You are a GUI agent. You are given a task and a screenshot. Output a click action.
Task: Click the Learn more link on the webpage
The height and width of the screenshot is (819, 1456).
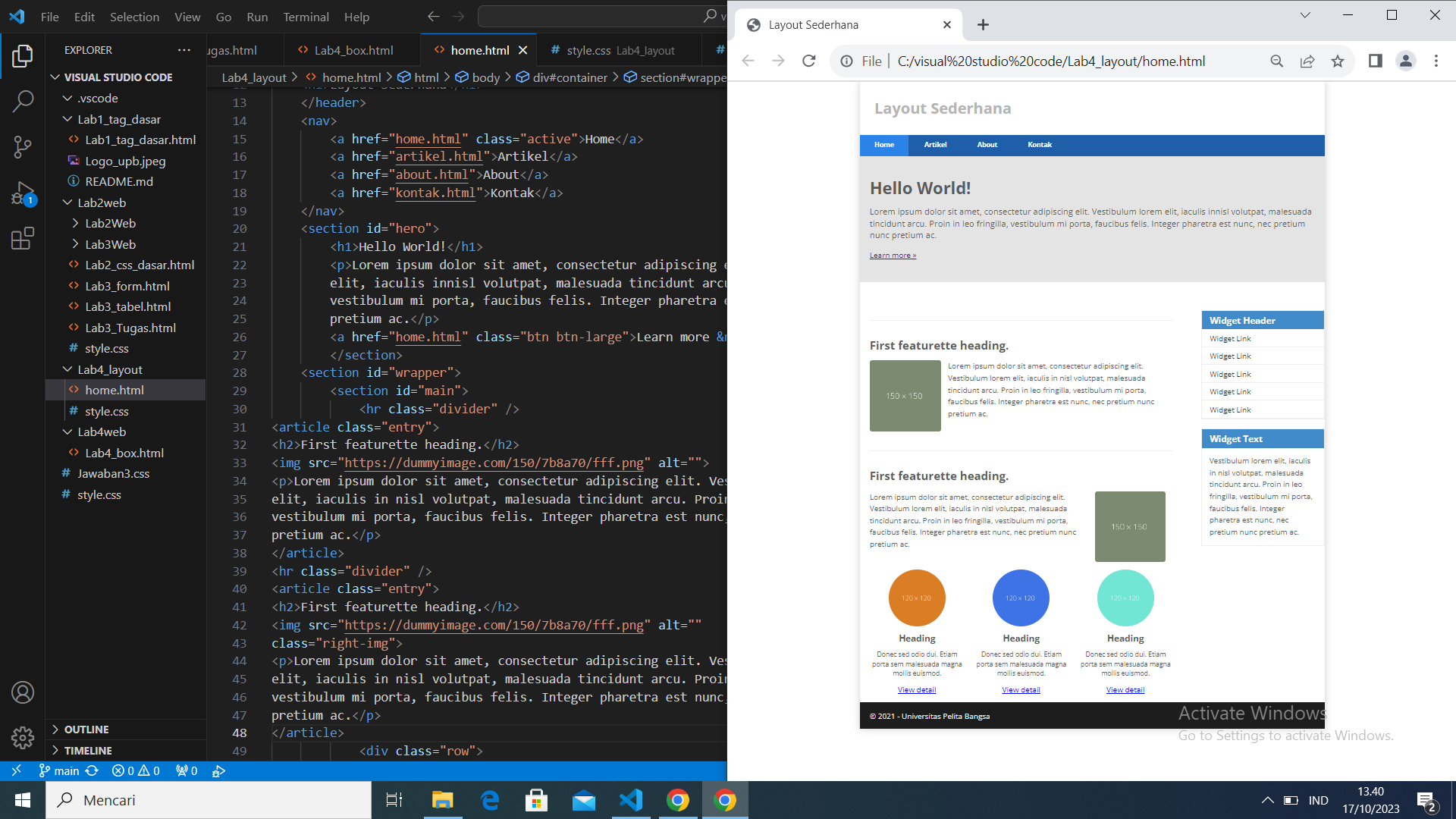coord(893,255)
